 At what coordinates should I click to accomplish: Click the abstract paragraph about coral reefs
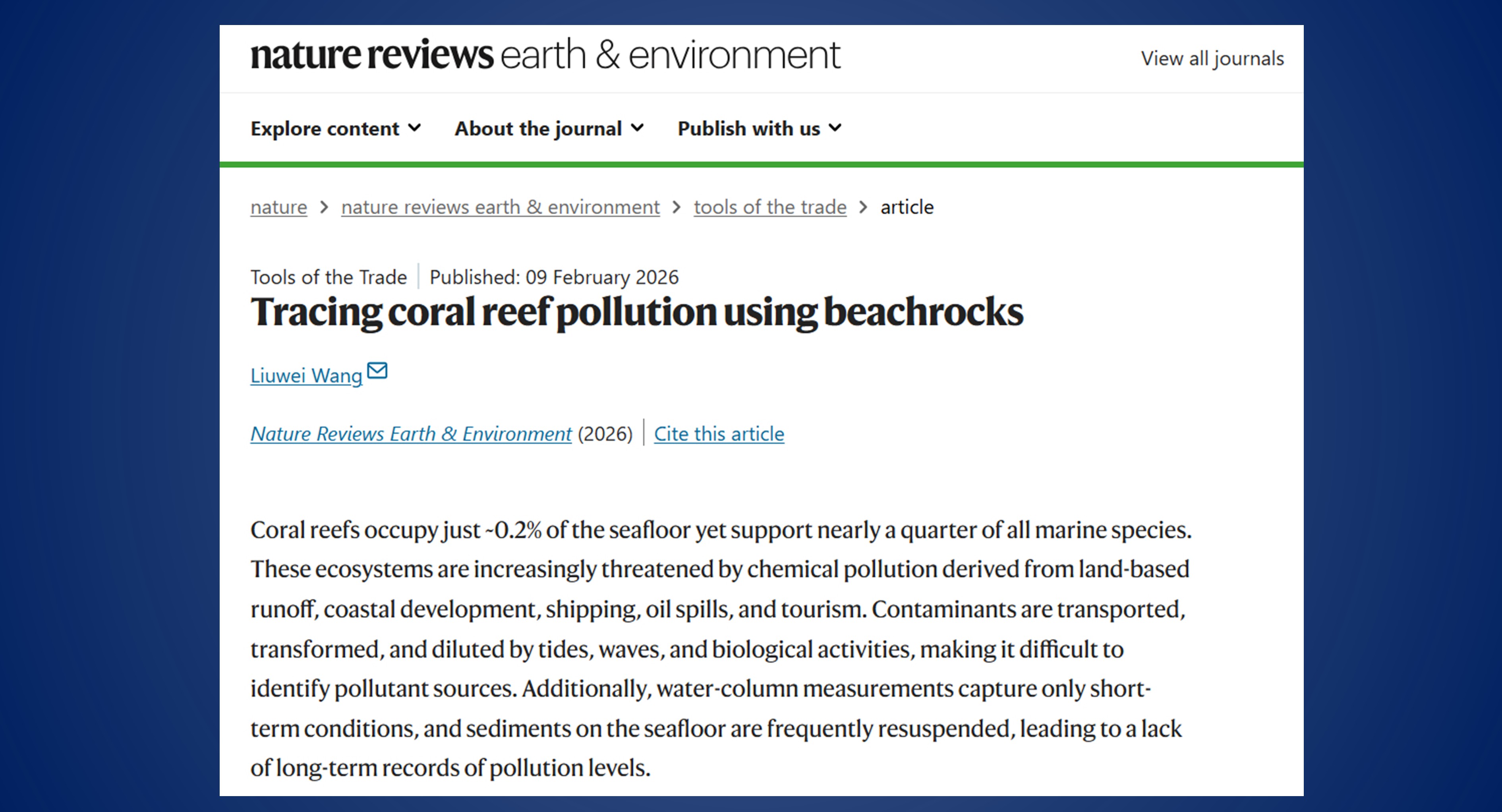click(x=721, y=649)
